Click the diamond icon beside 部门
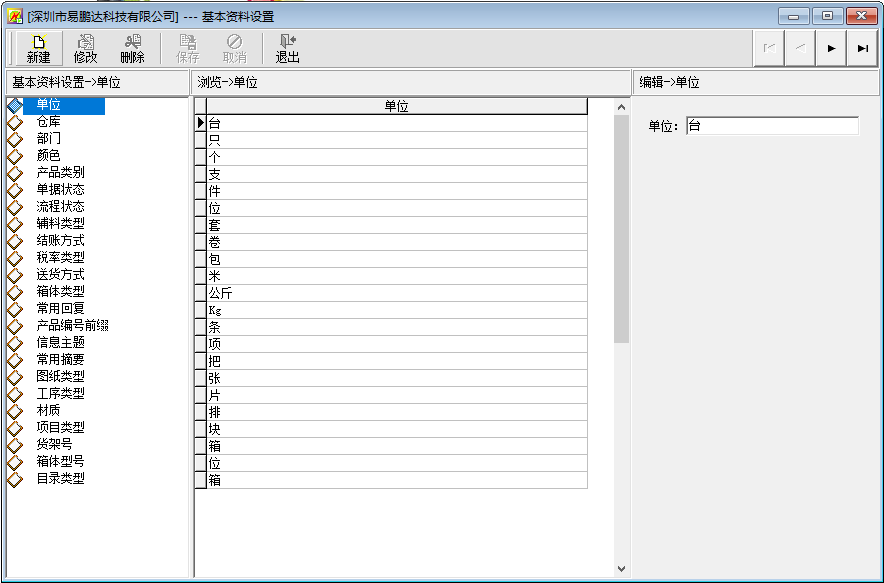 (x=15, y=139)
